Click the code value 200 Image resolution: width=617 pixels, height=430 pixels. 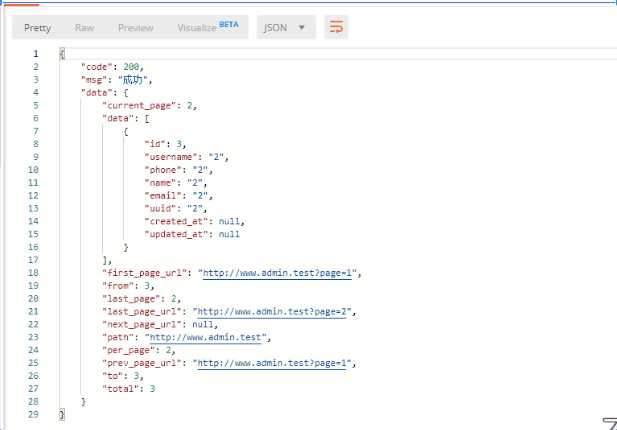coord(131,67)
